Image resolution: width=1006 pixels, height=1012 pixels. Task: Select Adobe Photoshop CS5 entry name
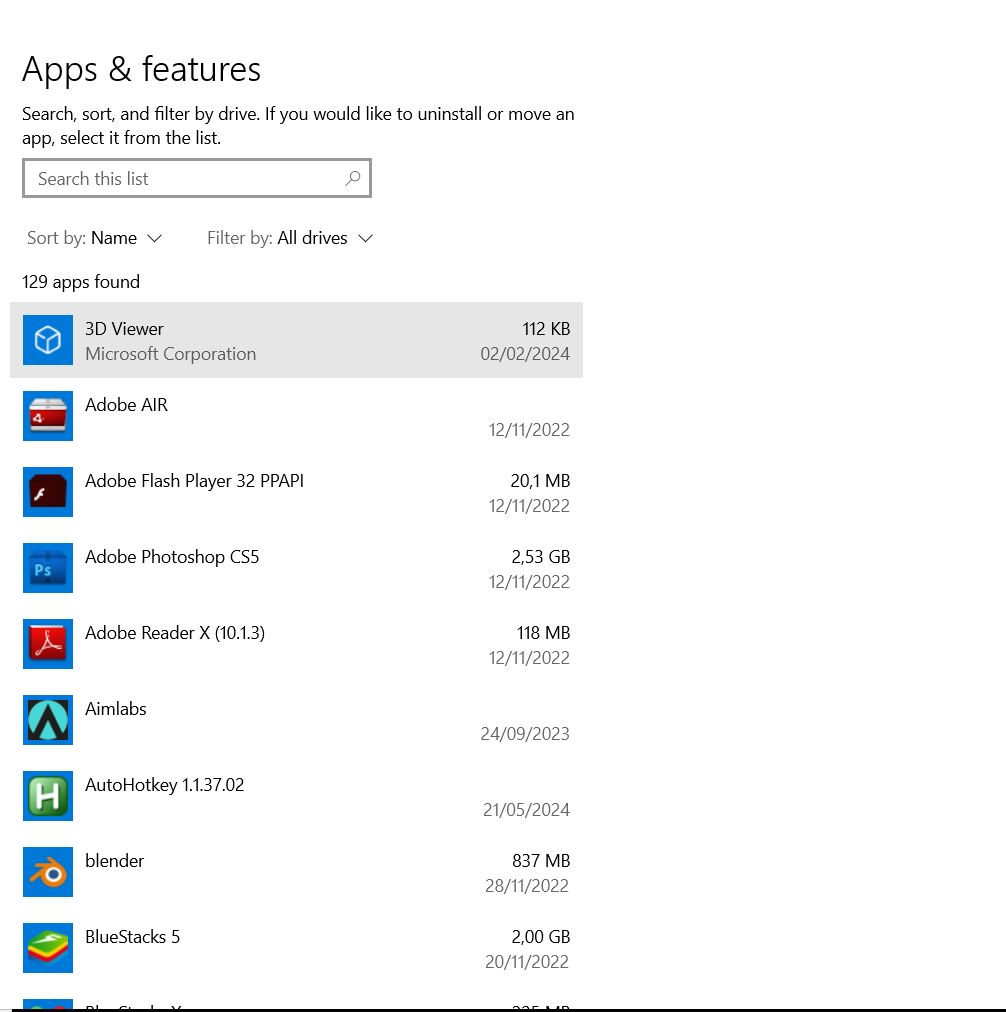click(172, 557)
